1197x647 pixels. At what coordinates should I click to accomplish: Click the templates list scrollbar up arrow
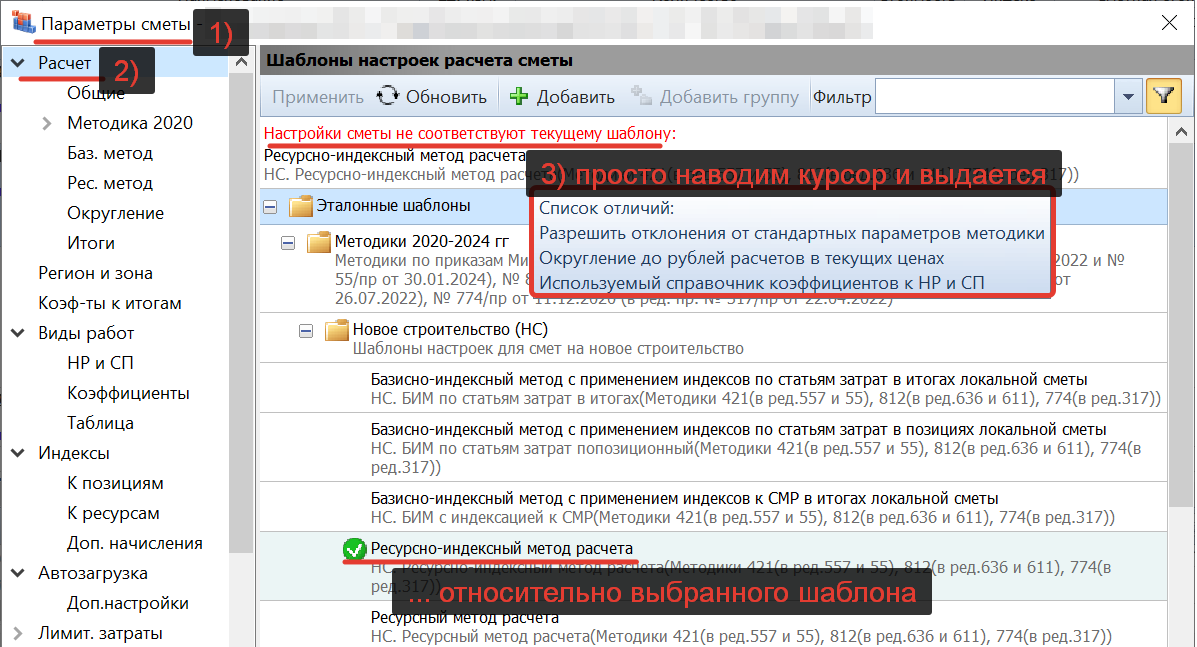click(x=1181, y=132)
